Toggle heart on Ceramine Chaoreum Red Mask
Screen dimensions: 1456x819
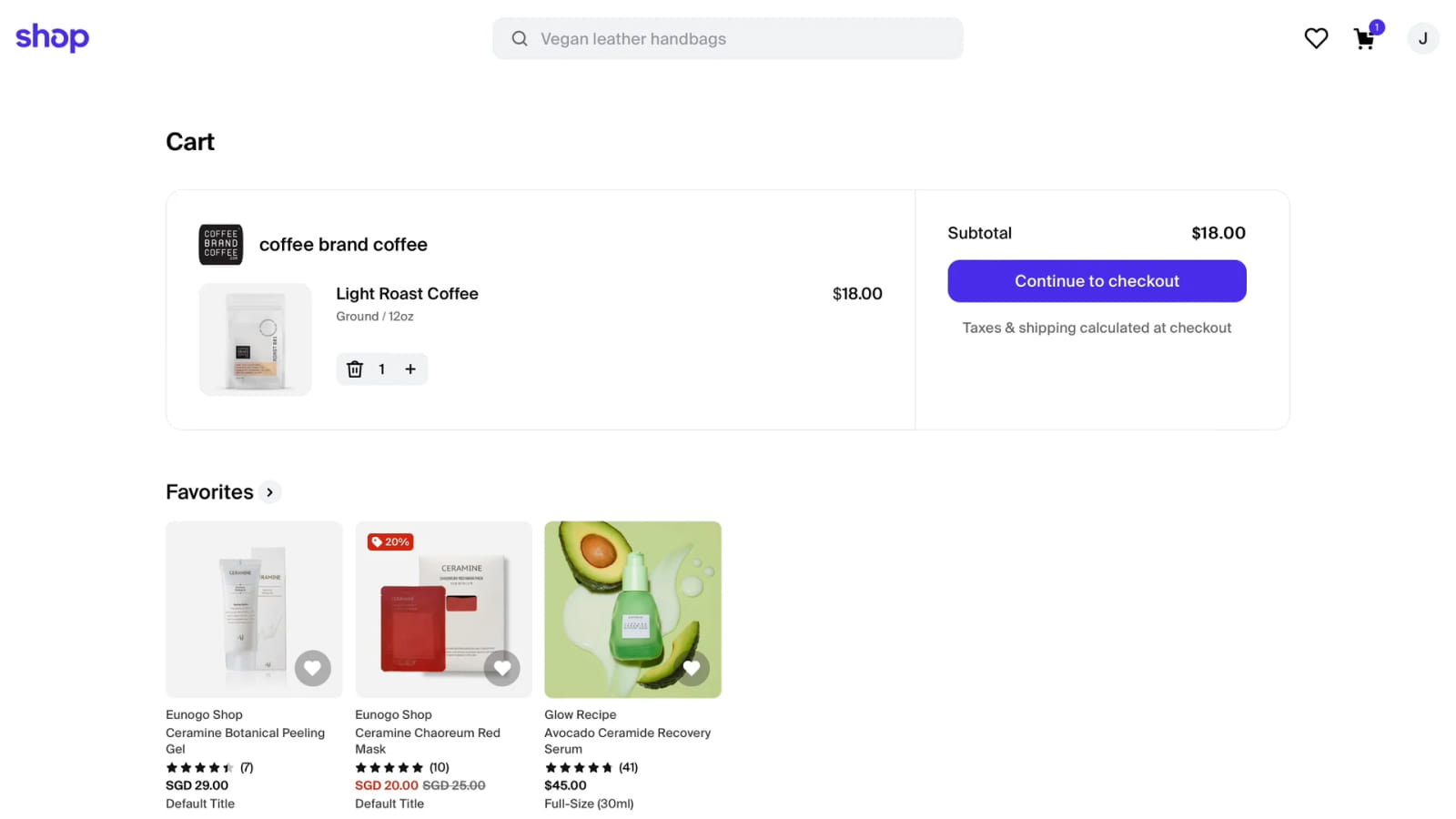coord(501,668)
